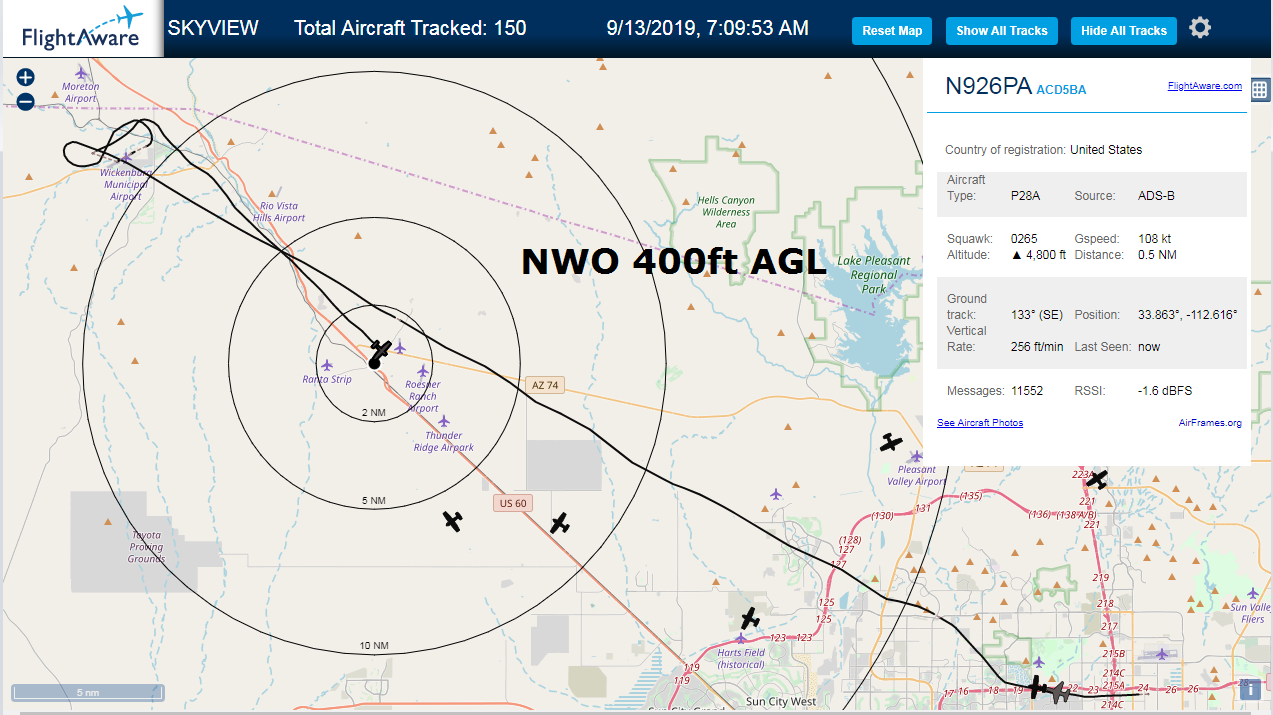Click the 5 nm map scale bar

click(88, 692)
